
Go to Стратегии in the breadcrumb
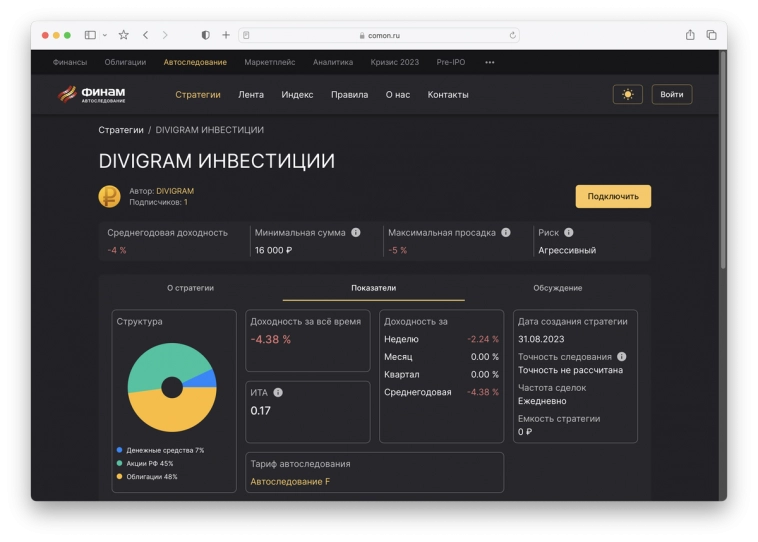(x=121, y=130)
